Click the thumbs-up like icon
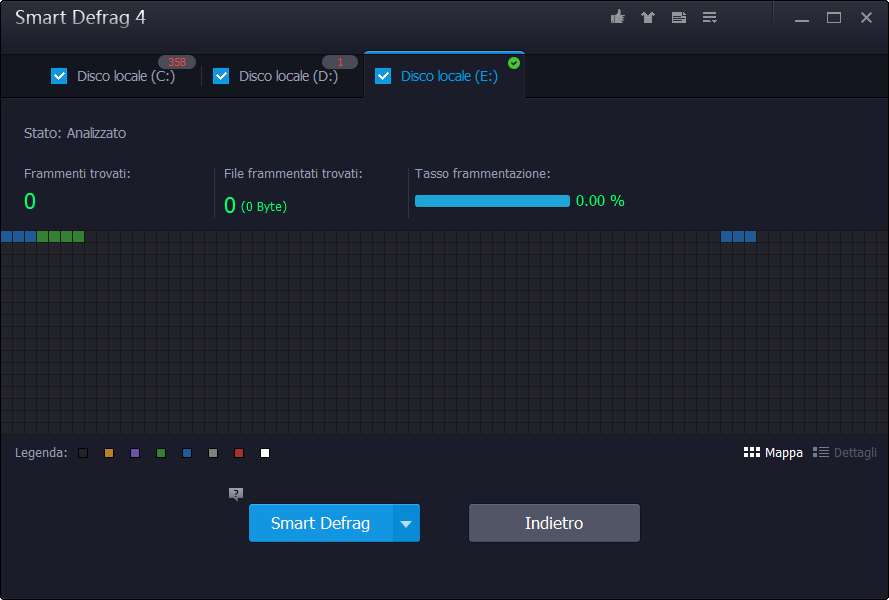The image size is (889, 600). 617,17
